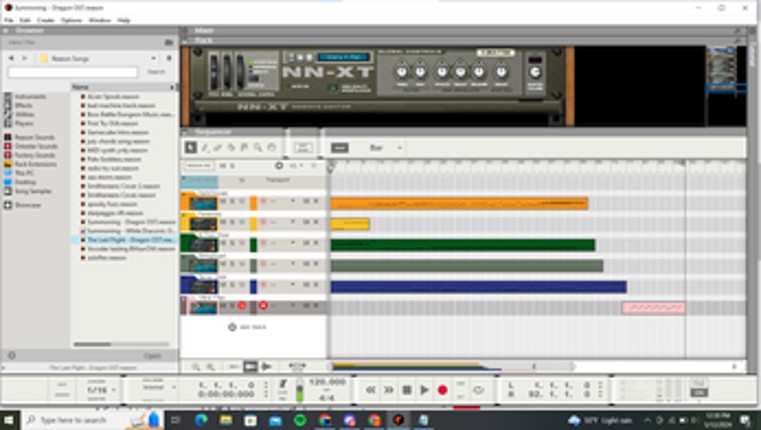Screen dimensions: 761x430
Task: Click the Rewind button in the transport
Action: (371, 390)
